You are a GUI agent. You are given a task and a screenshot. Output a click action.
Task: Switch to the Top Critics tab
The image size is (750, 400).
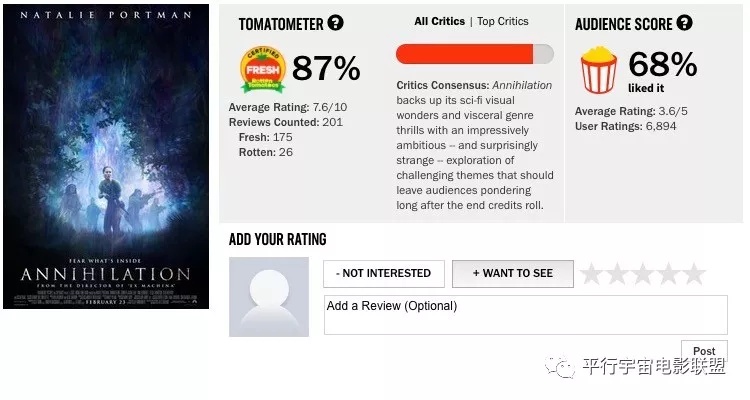click(503, 22)
